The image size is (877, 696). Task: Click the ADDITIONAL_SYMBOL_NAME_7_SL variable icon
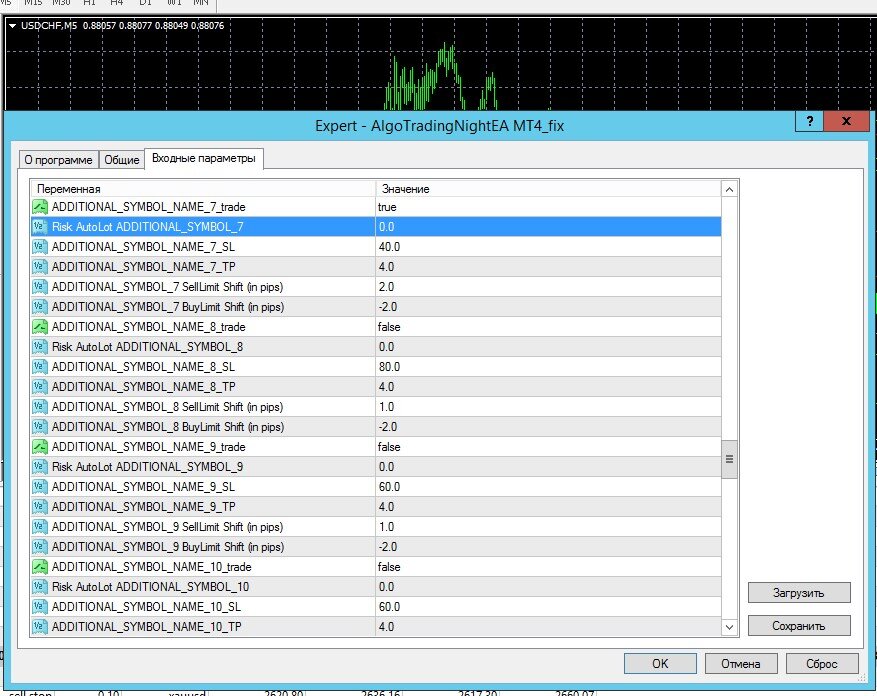tap(40, 247)
